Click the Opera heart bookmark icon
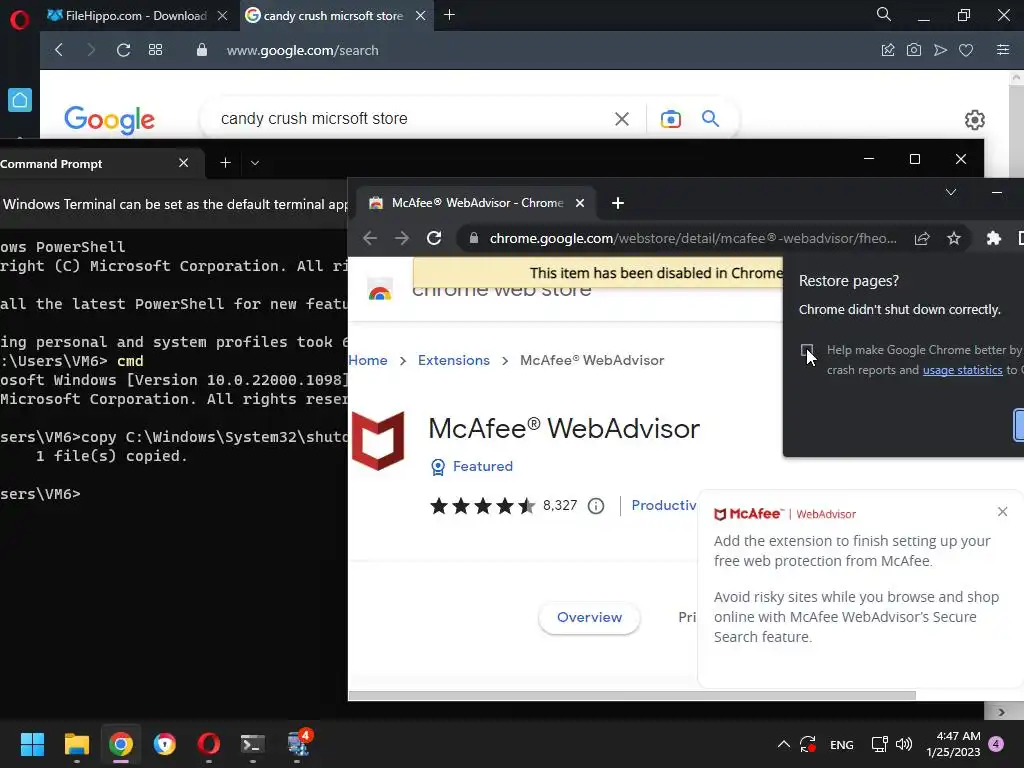This screenshot has height=768, width=1024. pyautogui.click(x=966, y=50)
